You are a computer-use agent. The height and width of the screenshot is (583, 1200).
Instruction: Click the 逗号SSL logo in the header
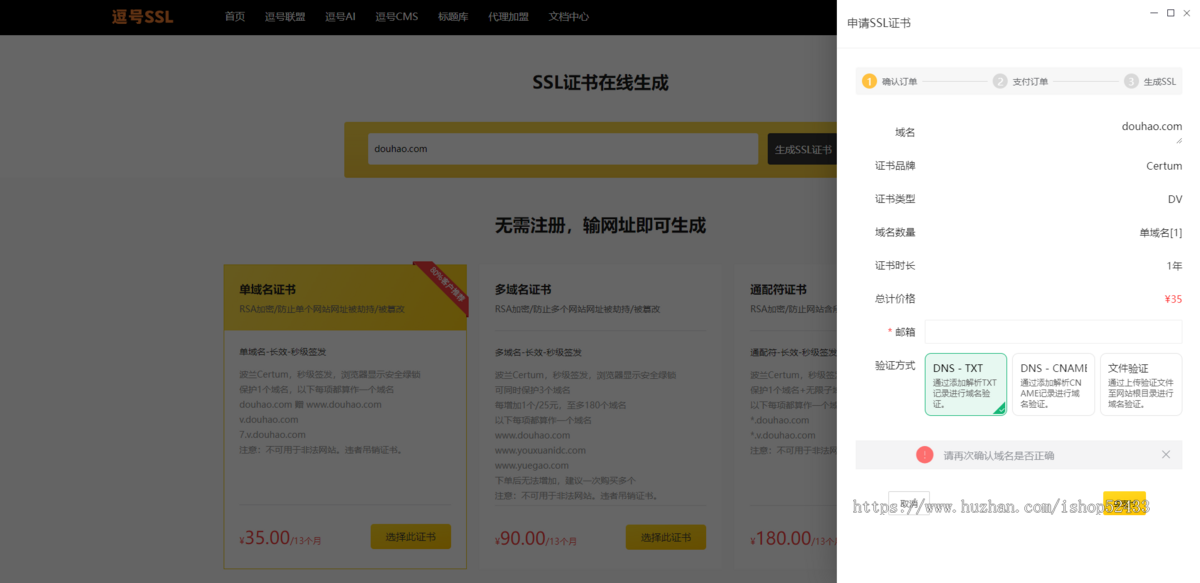[x=142, y=17]
